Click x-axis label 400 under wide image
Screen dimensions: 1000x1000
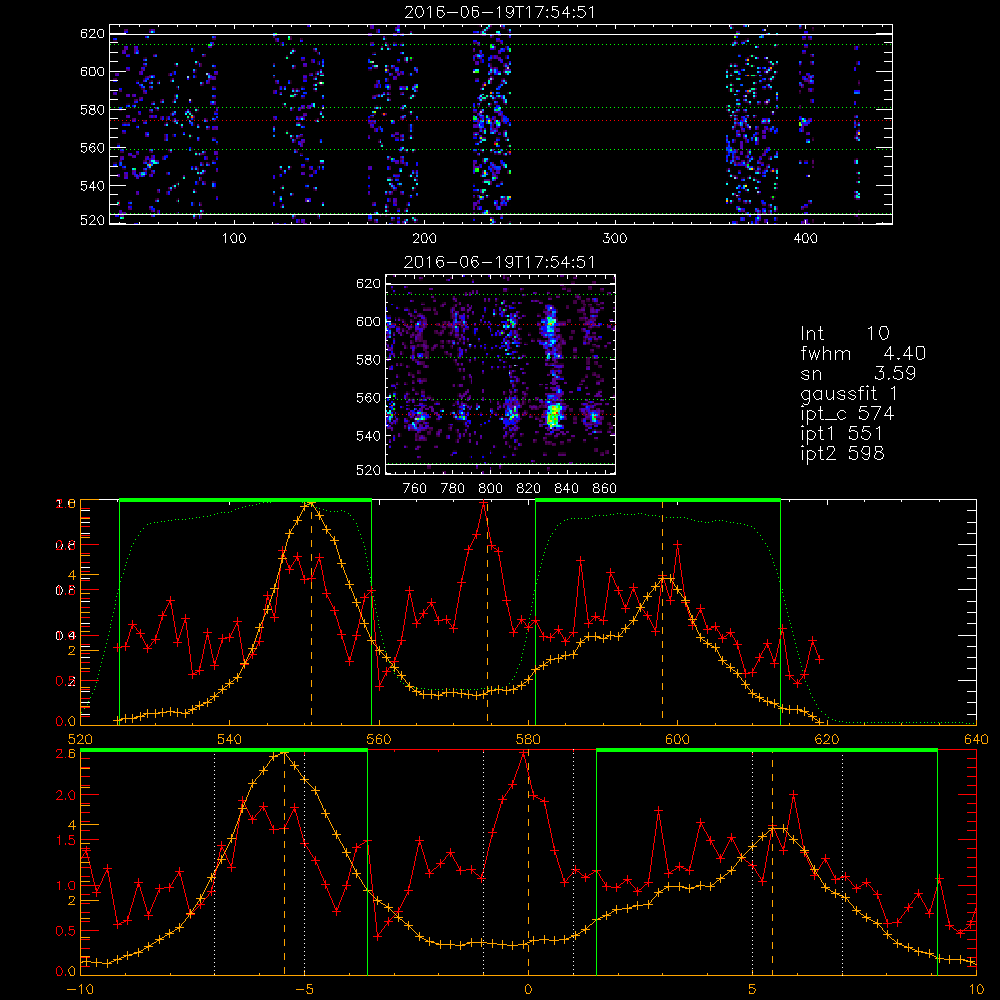805,239
